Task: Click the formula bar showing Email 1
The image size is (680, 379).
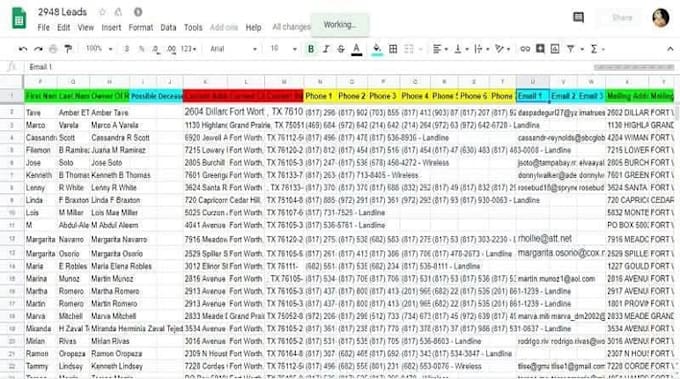Action: tap(351, 67)
